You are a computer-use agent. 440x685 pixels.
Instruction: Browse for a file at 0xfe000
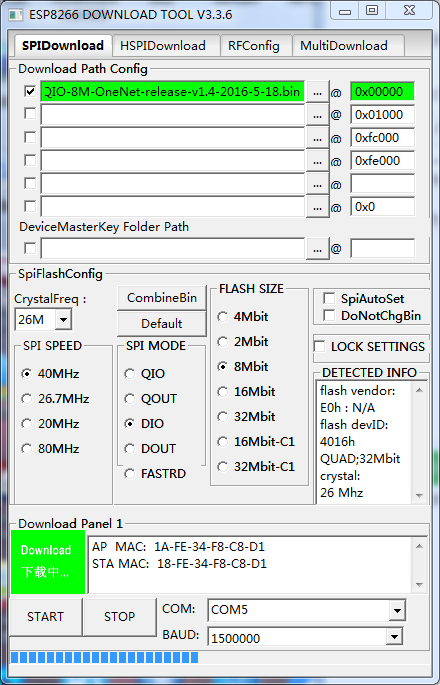coord(318,161)
